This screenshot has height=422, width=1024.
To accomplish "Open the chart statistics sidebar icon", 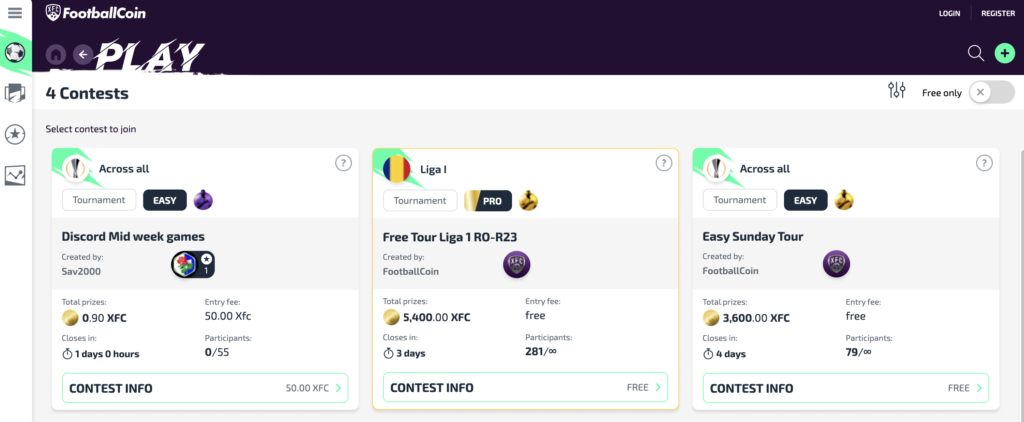I will (15, 175).
